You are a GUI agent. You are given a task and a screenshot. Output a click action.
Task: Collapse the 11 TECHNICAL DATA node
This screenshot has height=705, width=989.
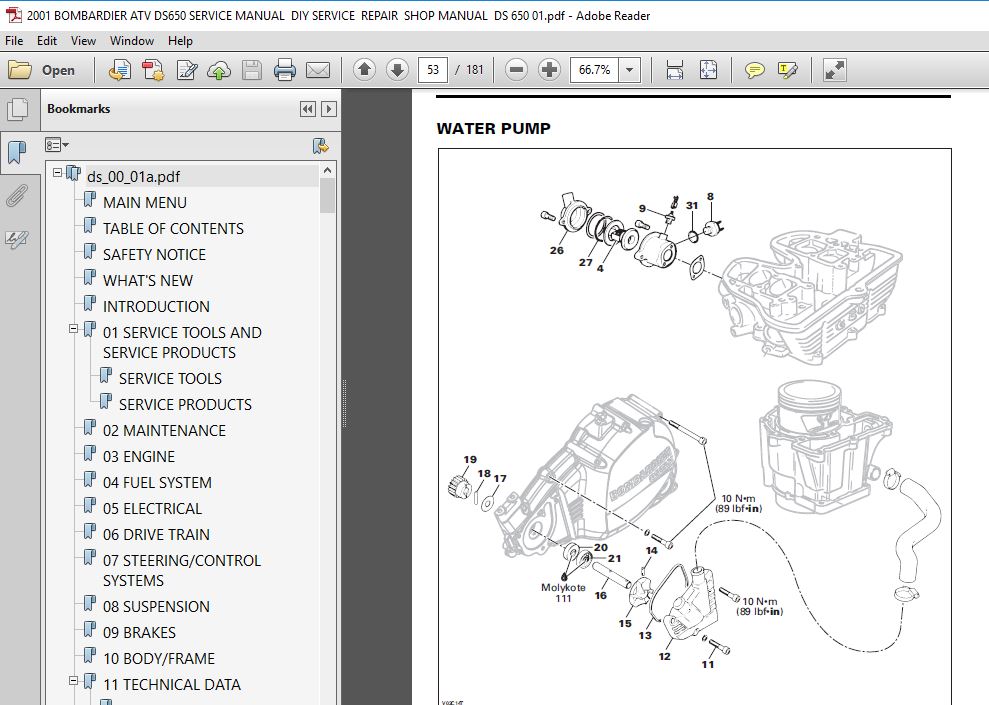pos(73,680)
